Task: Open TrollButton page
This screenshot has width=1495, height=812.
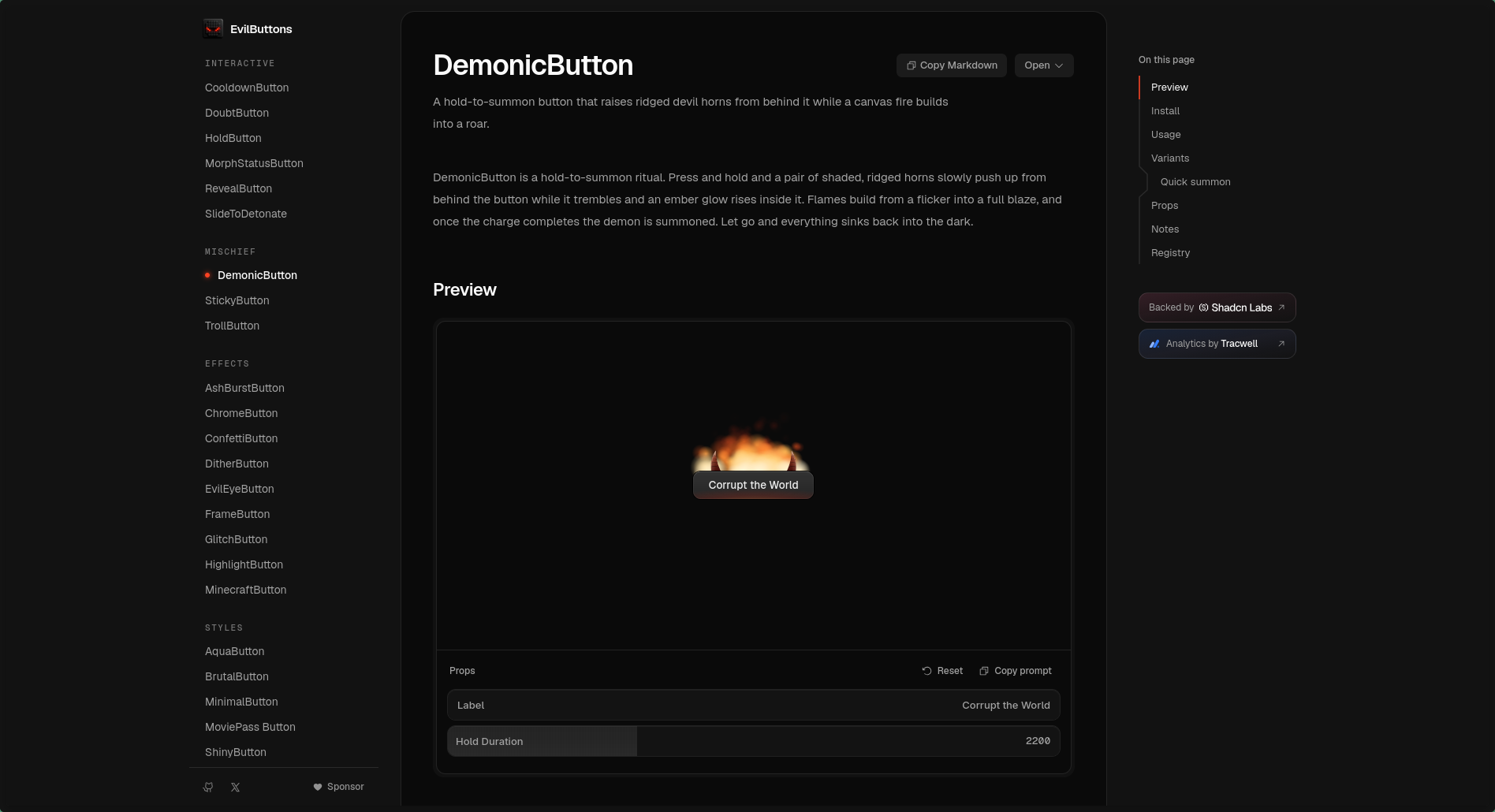Action: (x=232, y=326)
